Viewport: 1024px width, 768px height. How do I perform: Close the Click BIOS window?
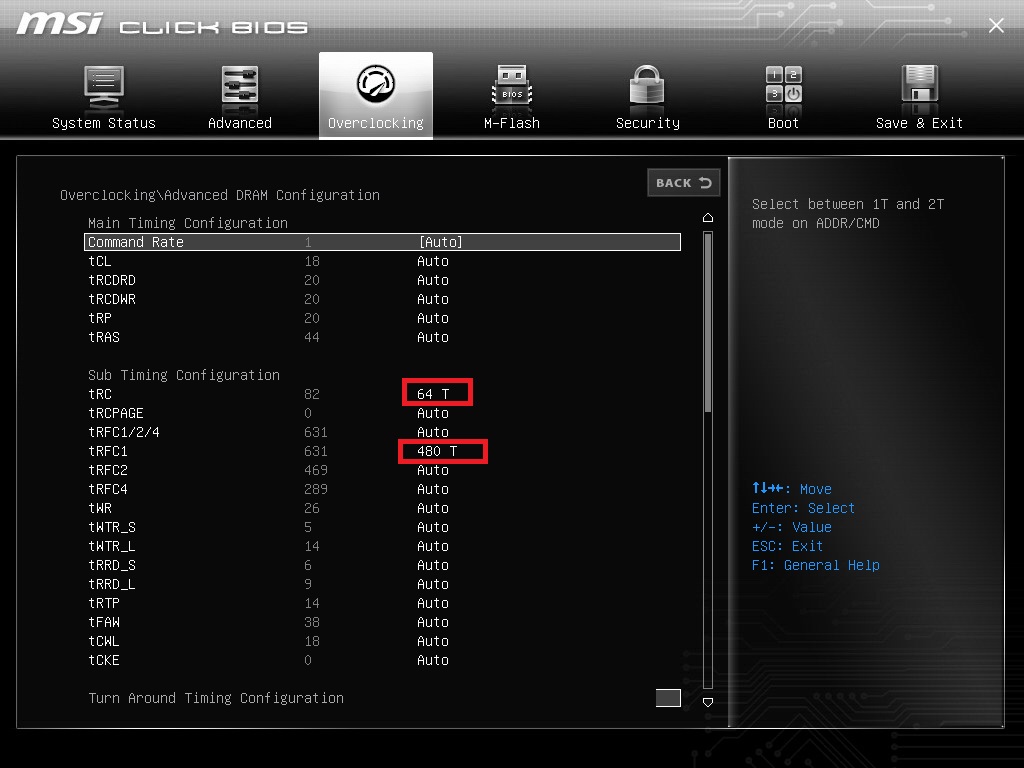pos(996,25)
